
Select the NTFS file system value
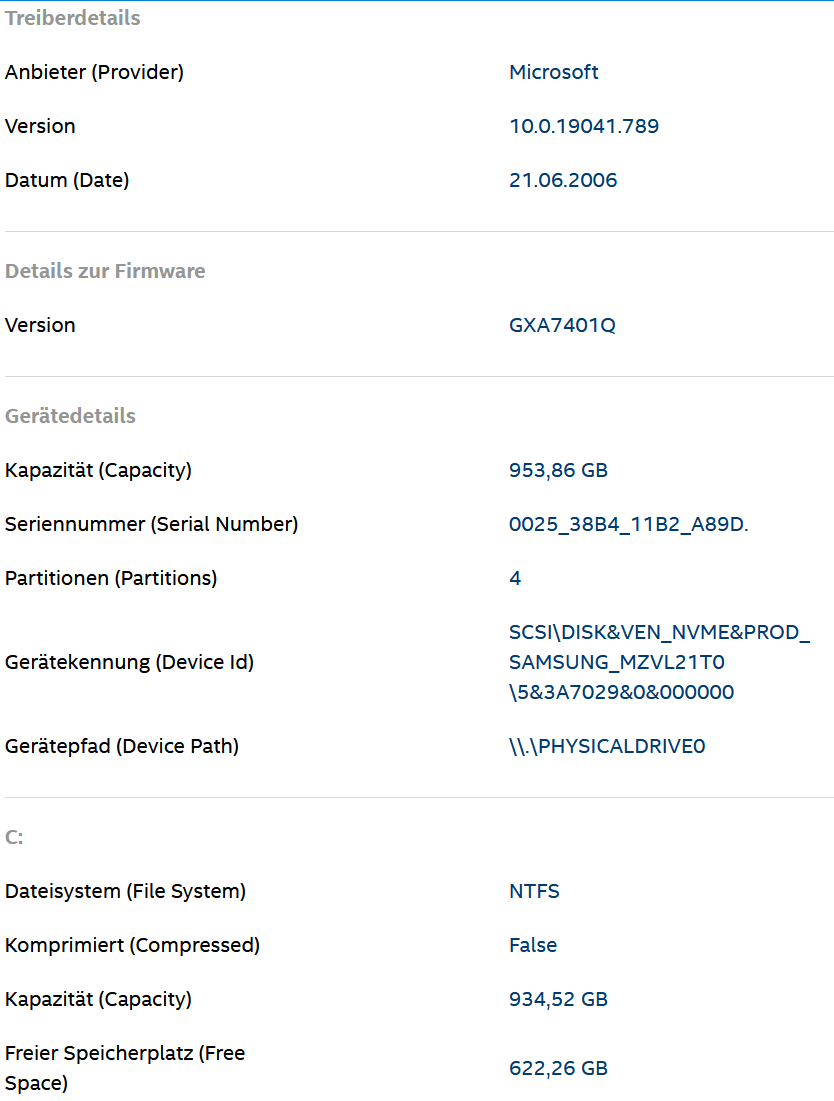tap(534, 891)
